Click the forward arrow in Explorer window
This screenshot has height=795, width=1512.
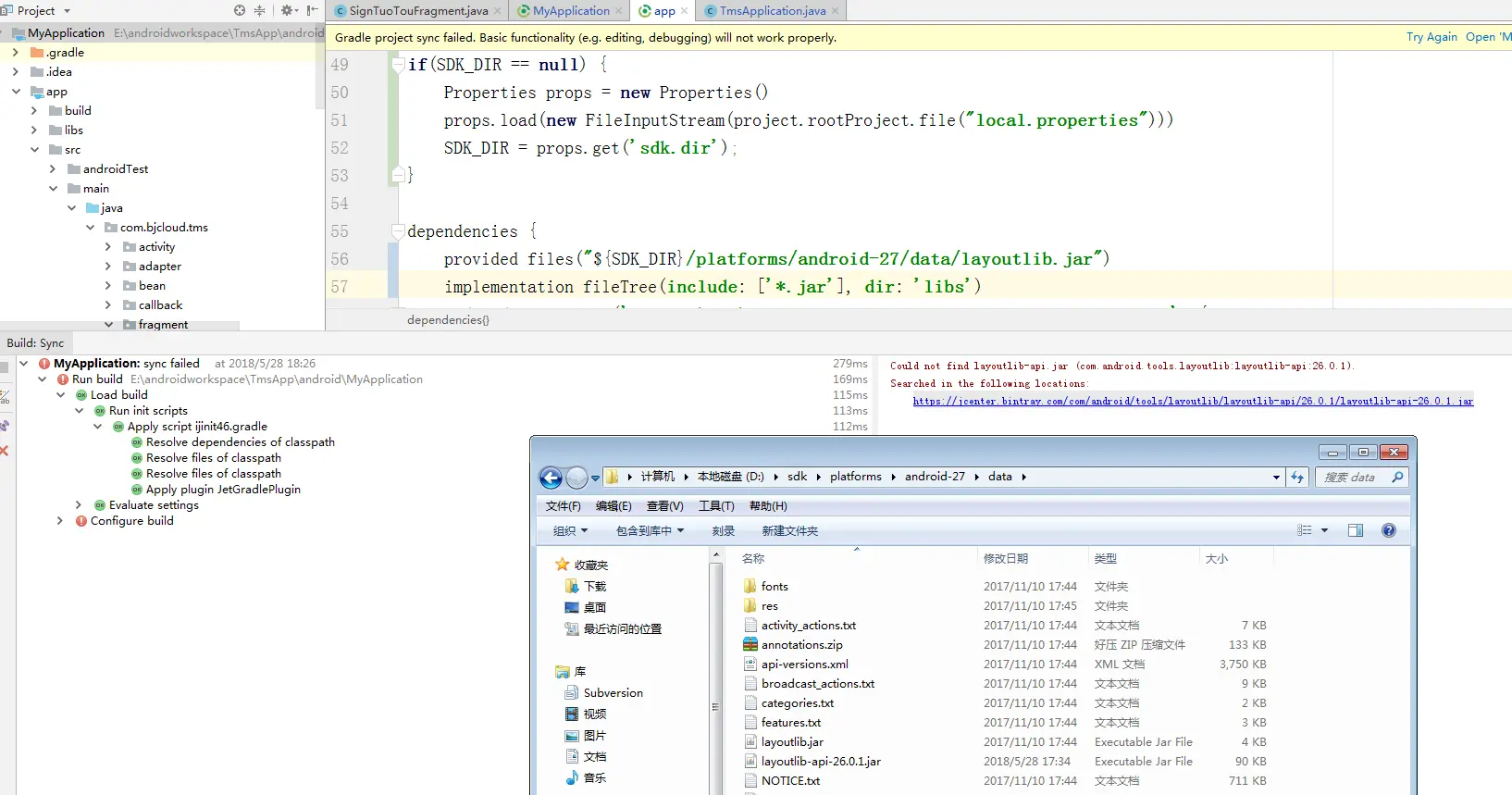(576, 478)
